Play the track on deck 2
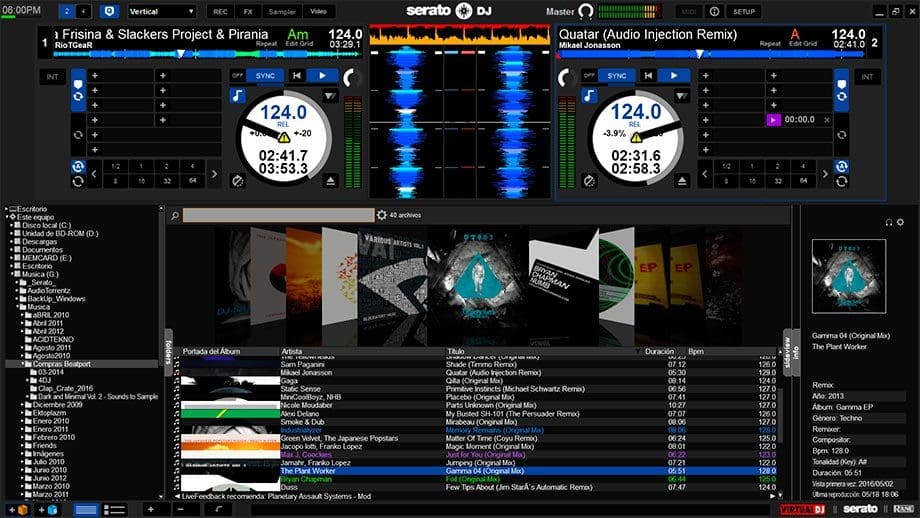 pos(674,76)
